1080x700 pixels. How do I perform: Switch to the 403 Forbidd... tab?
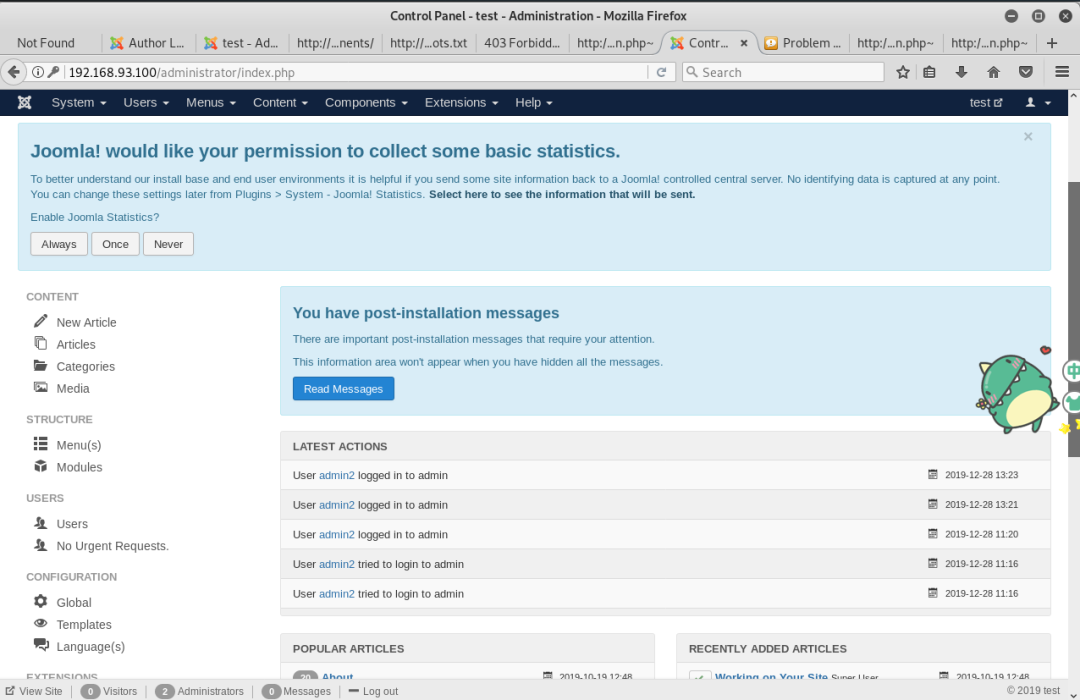[x=522, y=43]
